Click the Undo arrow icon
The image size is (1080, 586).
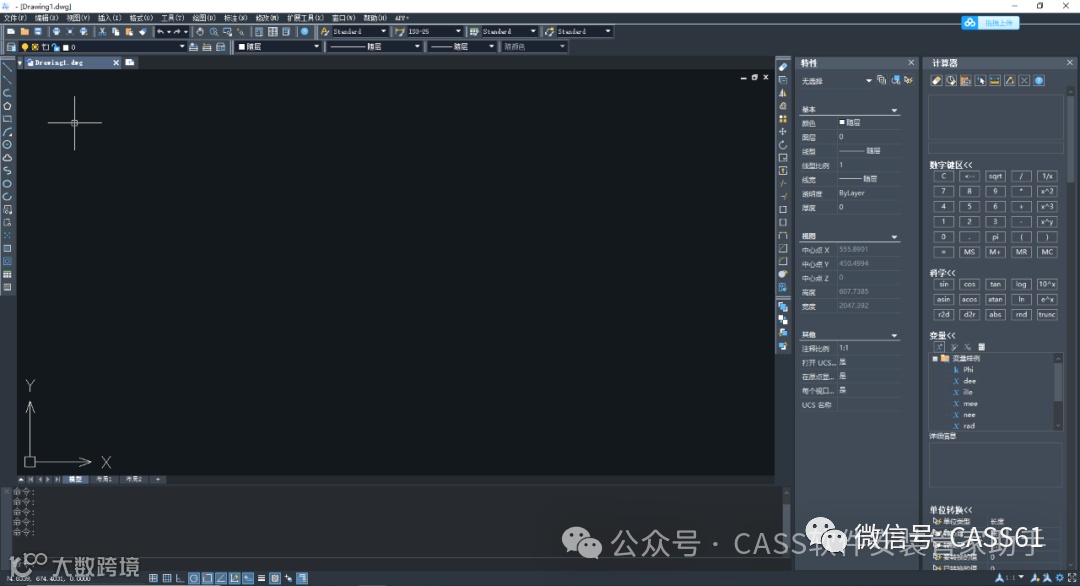pyautogui.click(x=160, y=32)
